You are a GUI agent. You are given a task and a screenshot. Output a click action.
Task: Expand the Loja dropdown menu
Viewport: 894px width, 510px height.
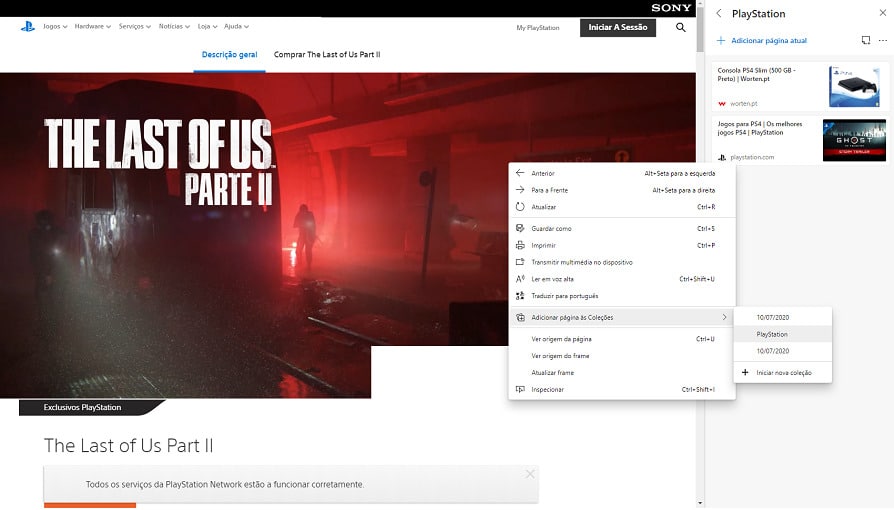tap(208, 26)
